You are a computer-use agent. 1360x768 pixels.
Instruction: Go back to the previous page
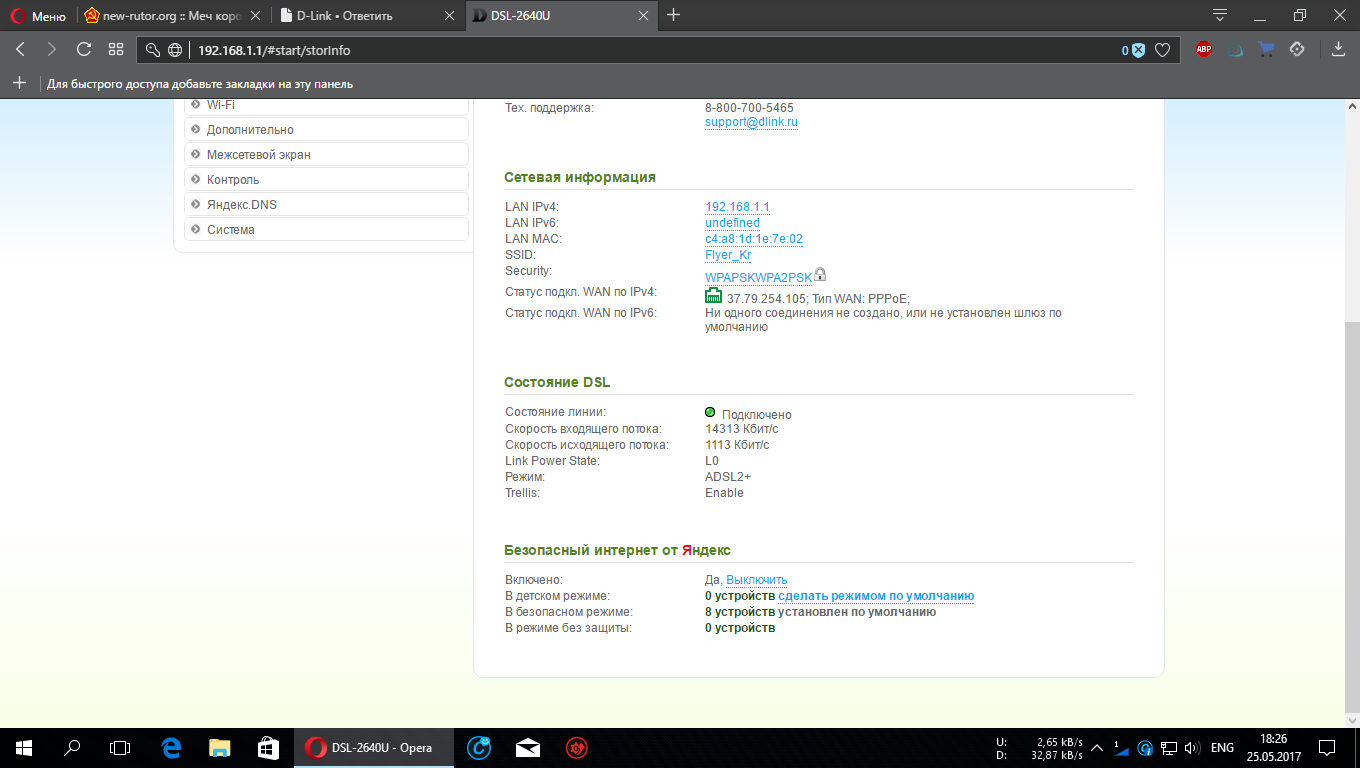click(x=21, y=49)
